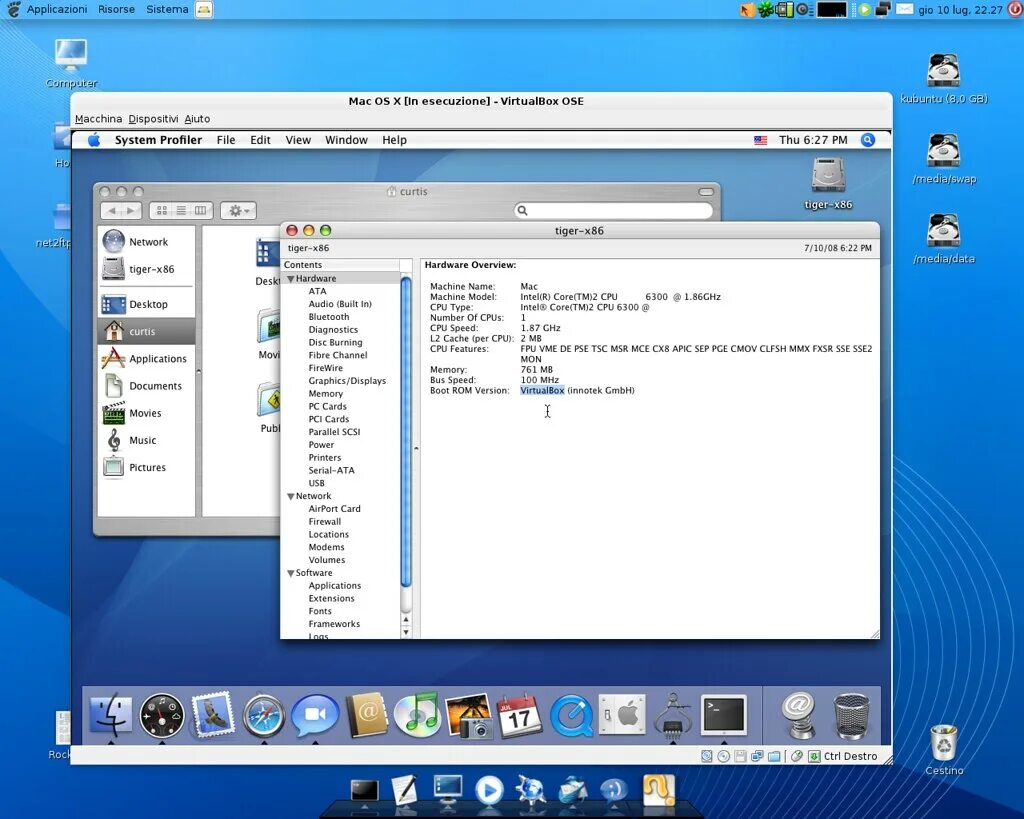Click System Profiler icon in dock
Viewport: 1024px width, 819px height.
coord(673,716)
